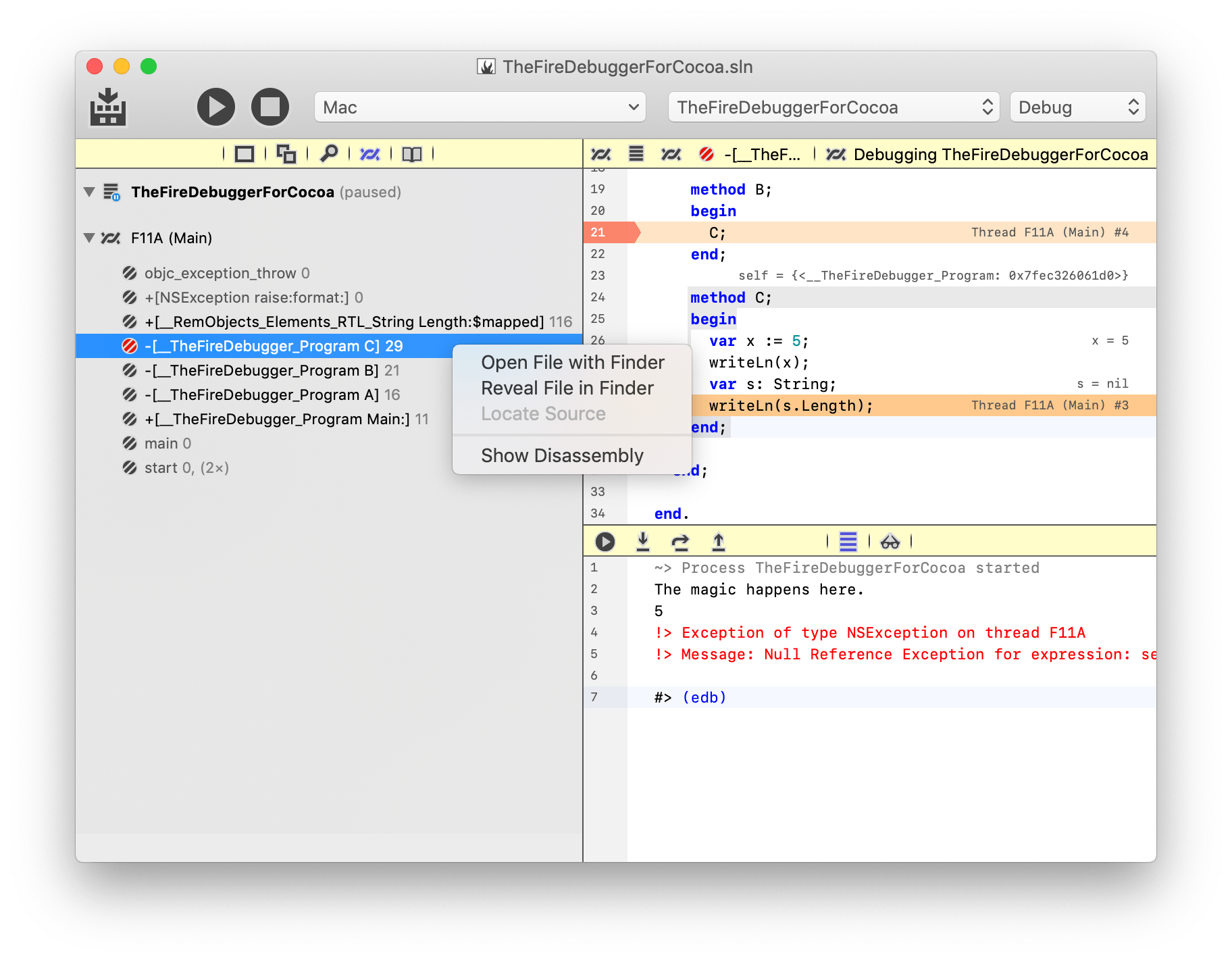This screenshot has height=962, width=1232.
Task: Click the red breakpoint icon in jump bar
Action: 707,154
